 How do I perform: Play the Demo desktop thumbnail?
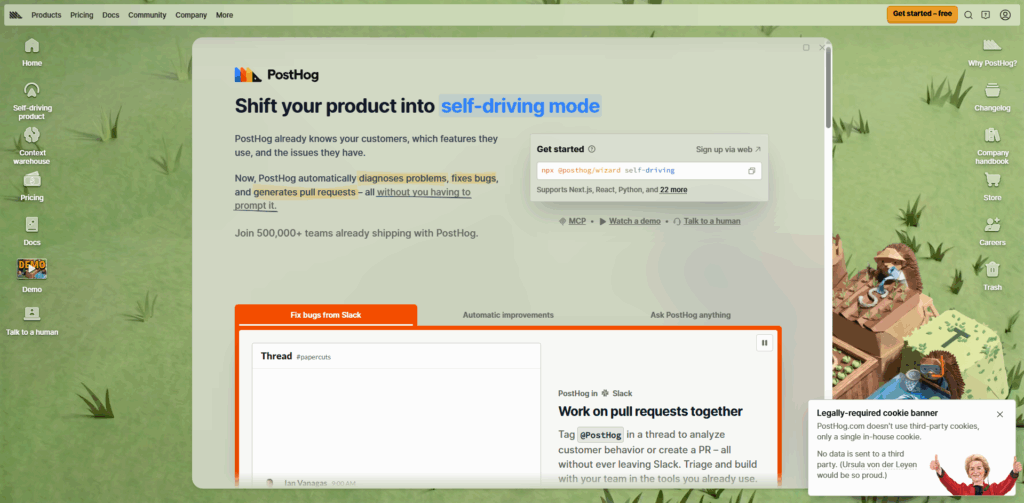coord(31,268)
